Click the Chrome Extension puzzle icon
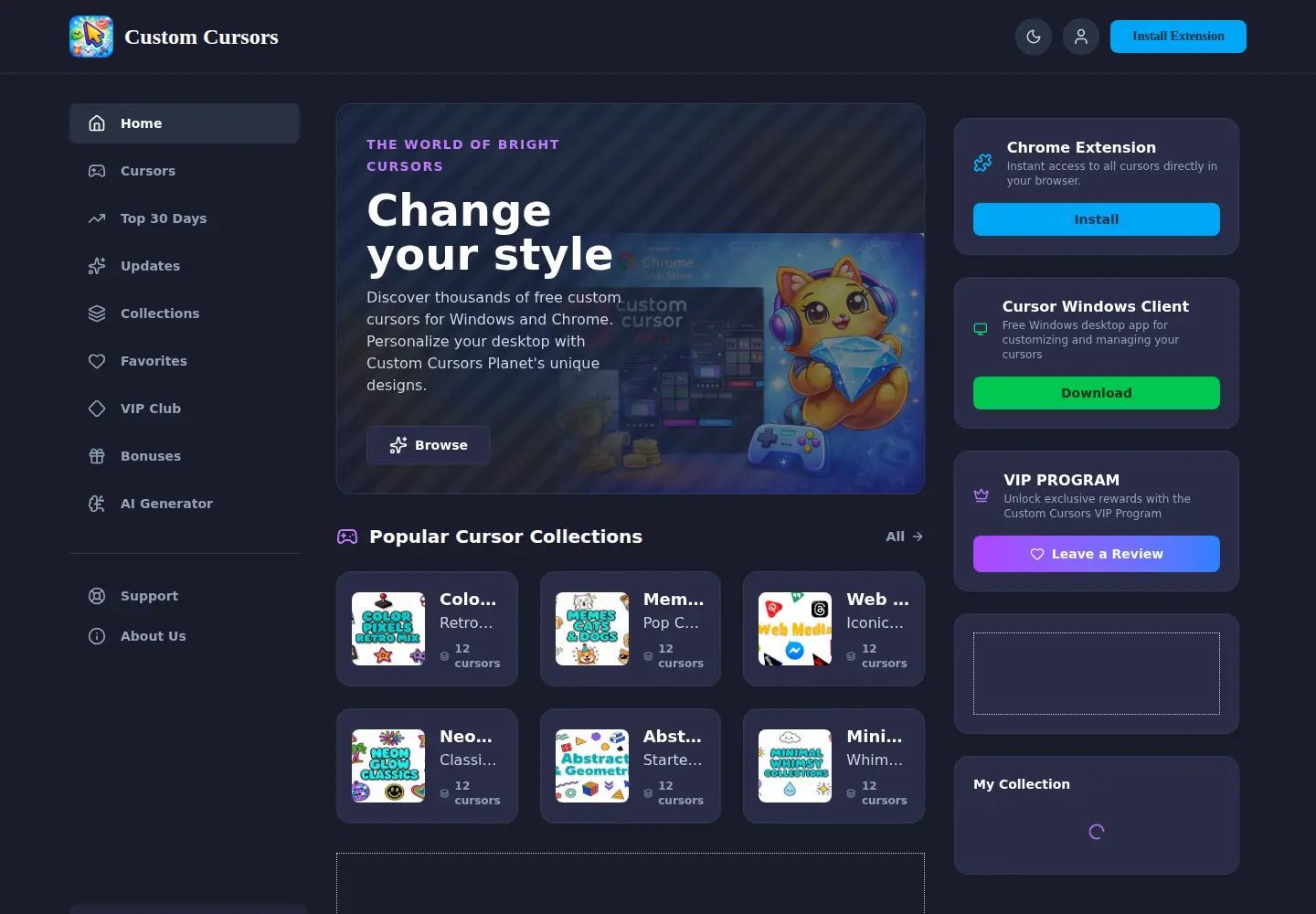 click(x=982, y=163)
